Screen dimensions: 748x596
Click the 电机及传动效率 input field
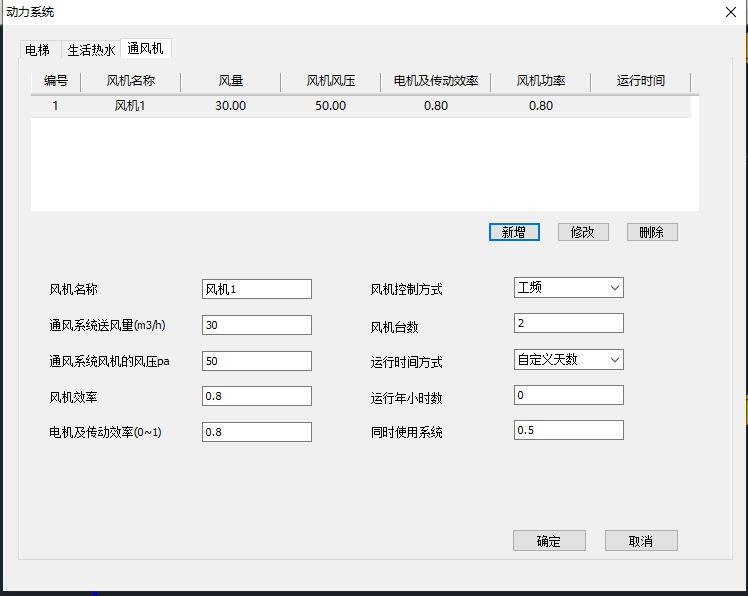click(256, 432)
